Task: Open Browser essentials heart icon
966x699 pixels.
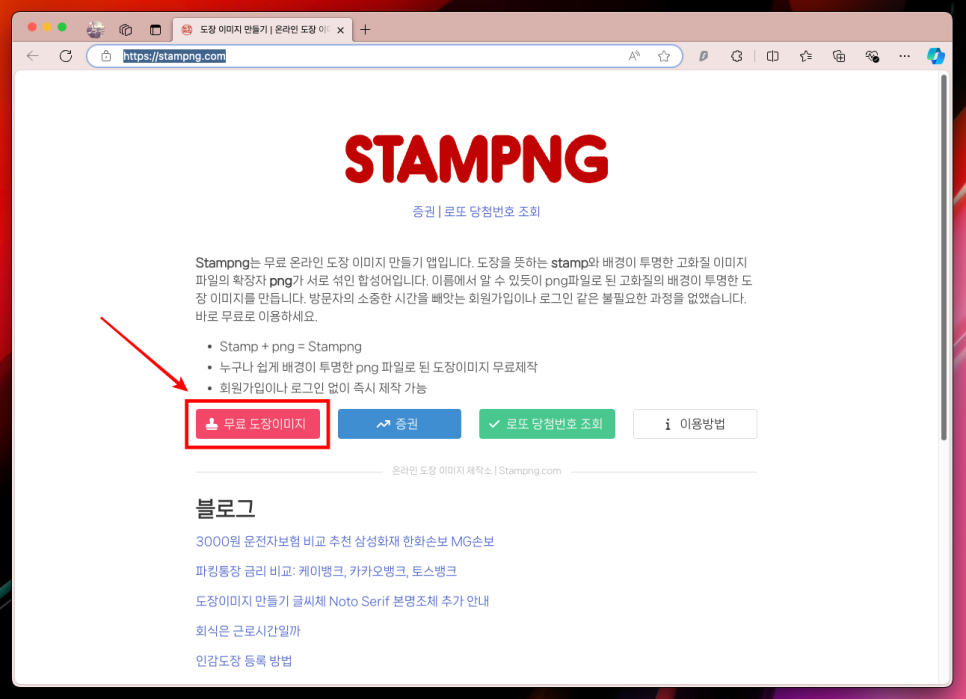Action: pyautogui.click(x=872, y=56)
